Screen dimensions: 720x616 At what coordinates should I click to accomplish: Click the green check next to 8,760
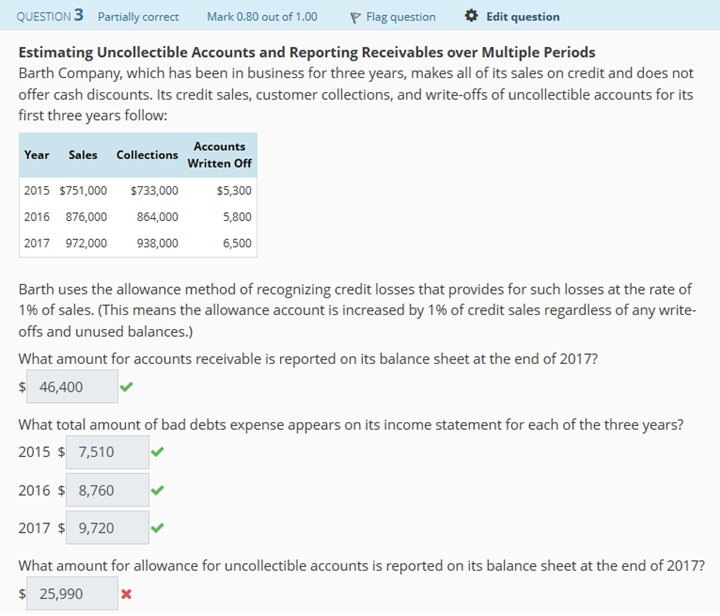coord(157,490)
